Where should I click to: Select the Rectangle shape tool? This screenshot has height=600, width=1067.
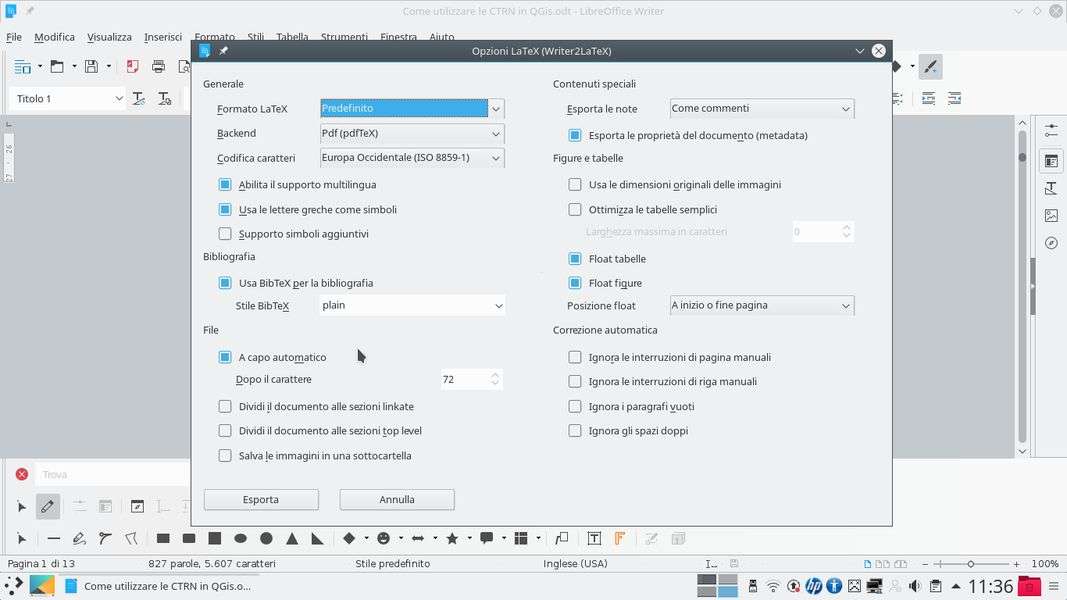(x=163, y=539)
